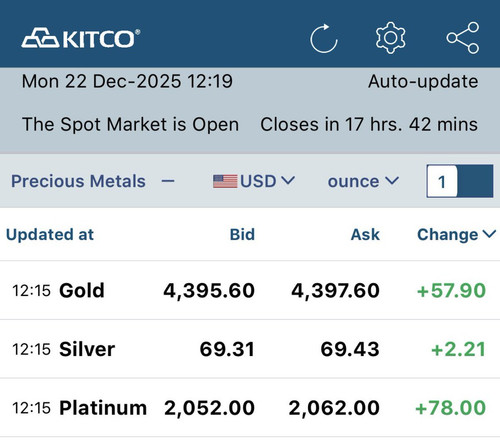The image size is (500, 443).
Task: Click the Kitco logo
Action: (x=81, y=38)
